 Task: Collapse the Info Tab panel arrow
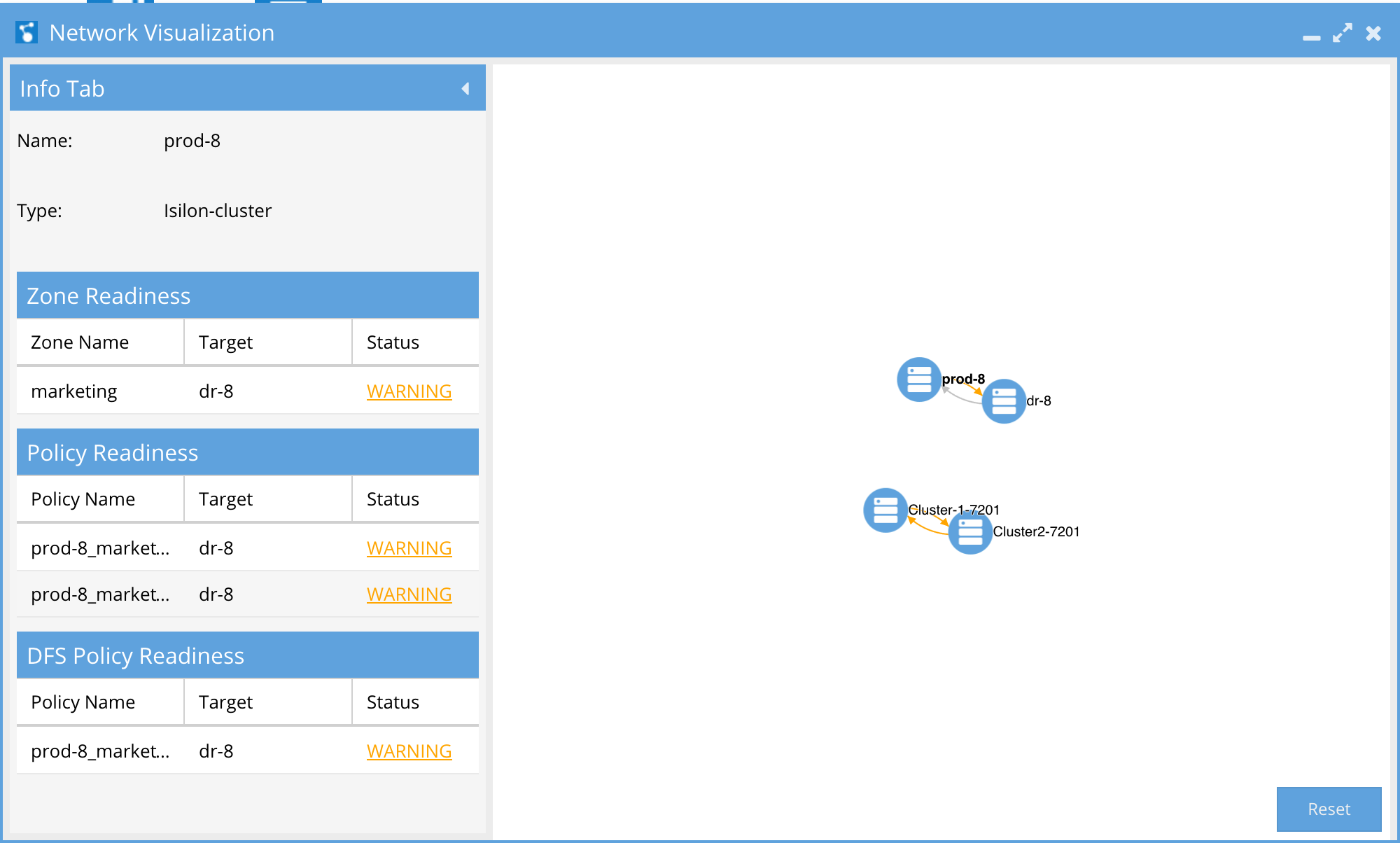(x=465, y=89)
